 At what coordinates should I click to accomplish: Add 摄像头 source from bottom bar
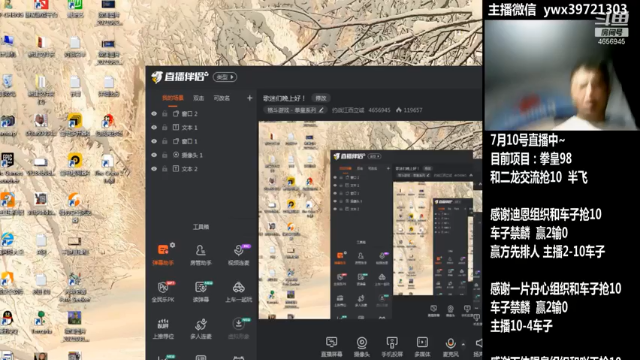coord(362,347)
